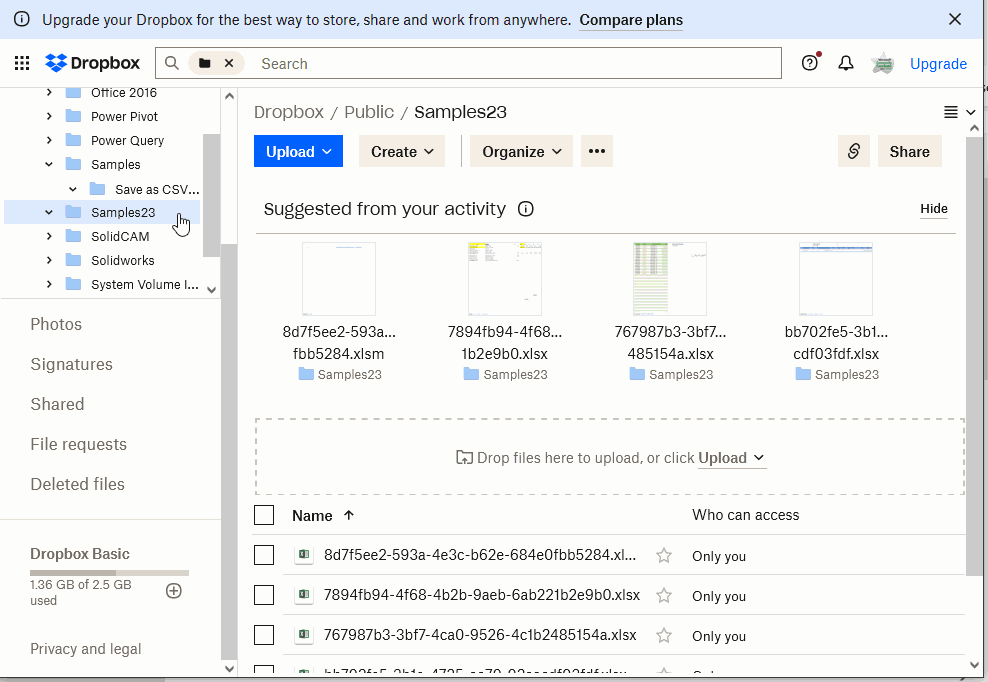Click the name sort arrow

pos(348,516)
